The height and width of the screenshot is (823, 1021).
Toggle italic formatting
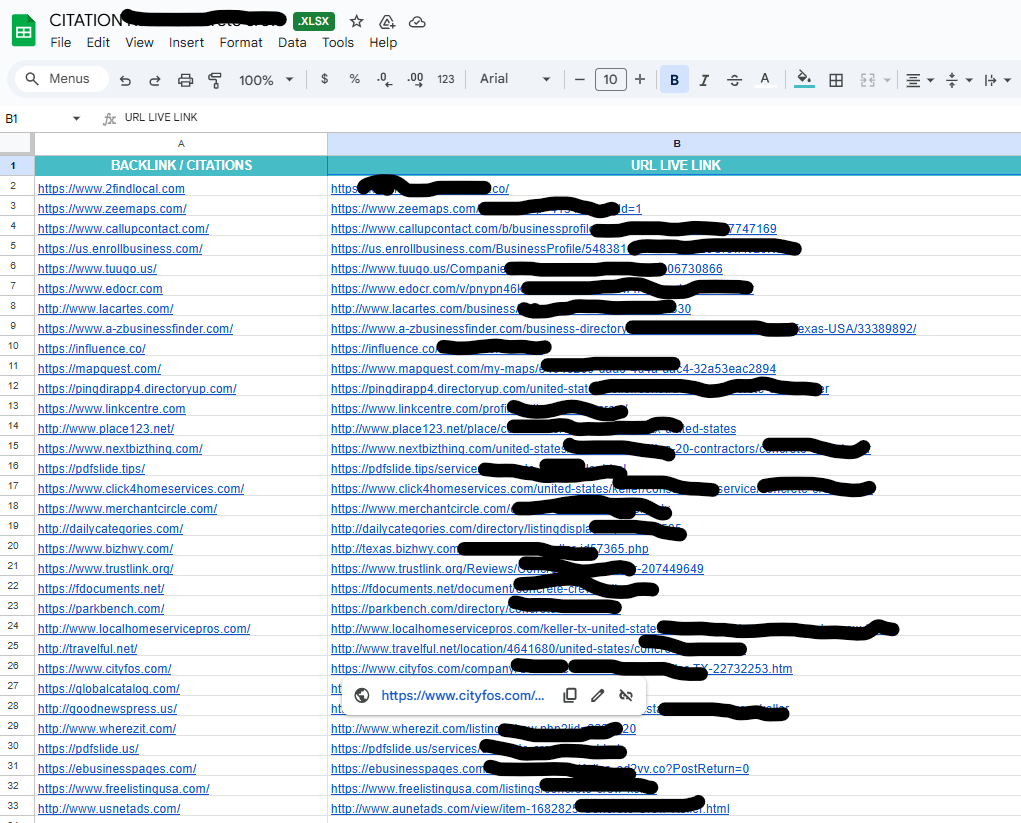point(704,80)
